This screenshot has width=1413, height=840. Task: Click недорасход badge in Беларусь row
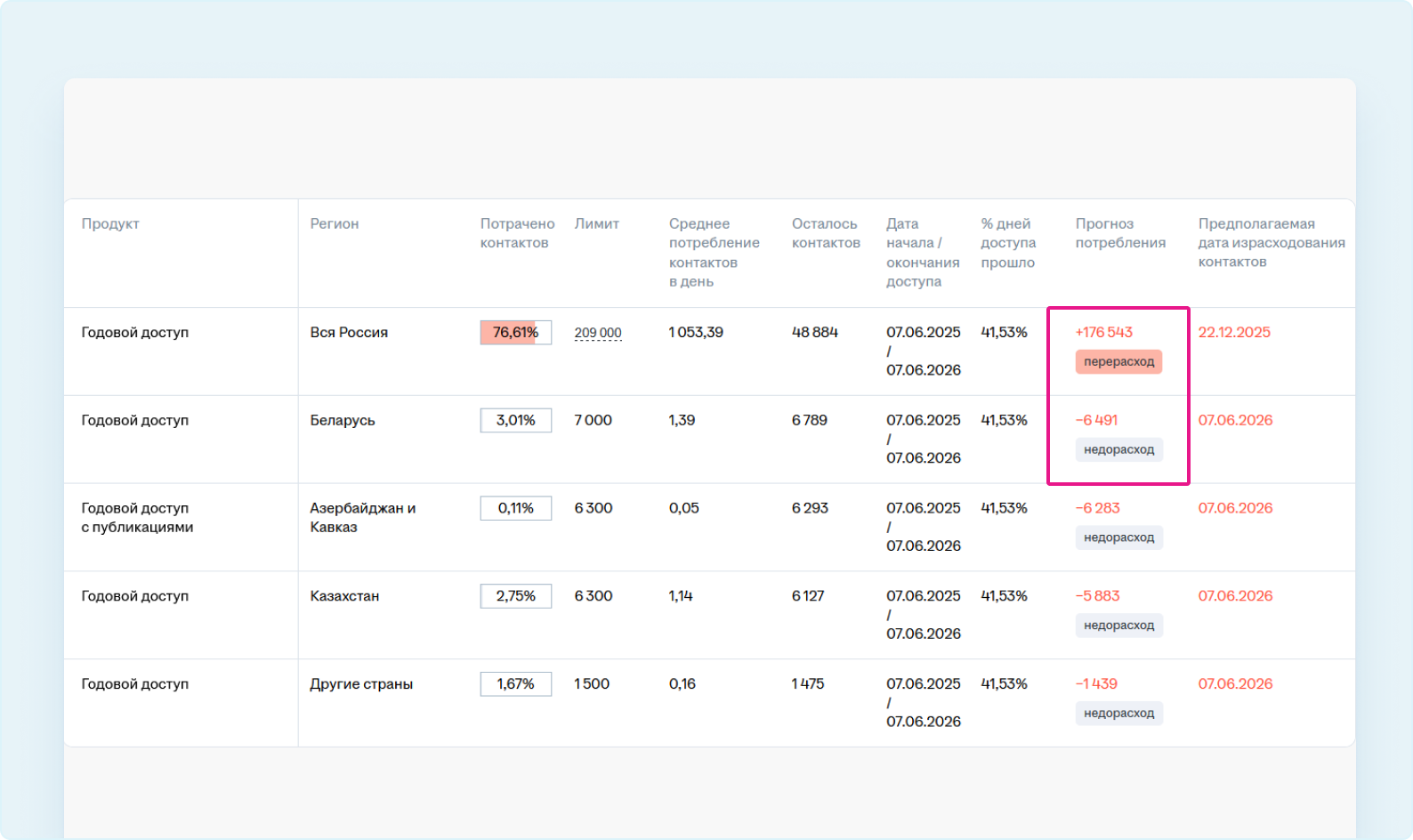tap(1118, 450)
